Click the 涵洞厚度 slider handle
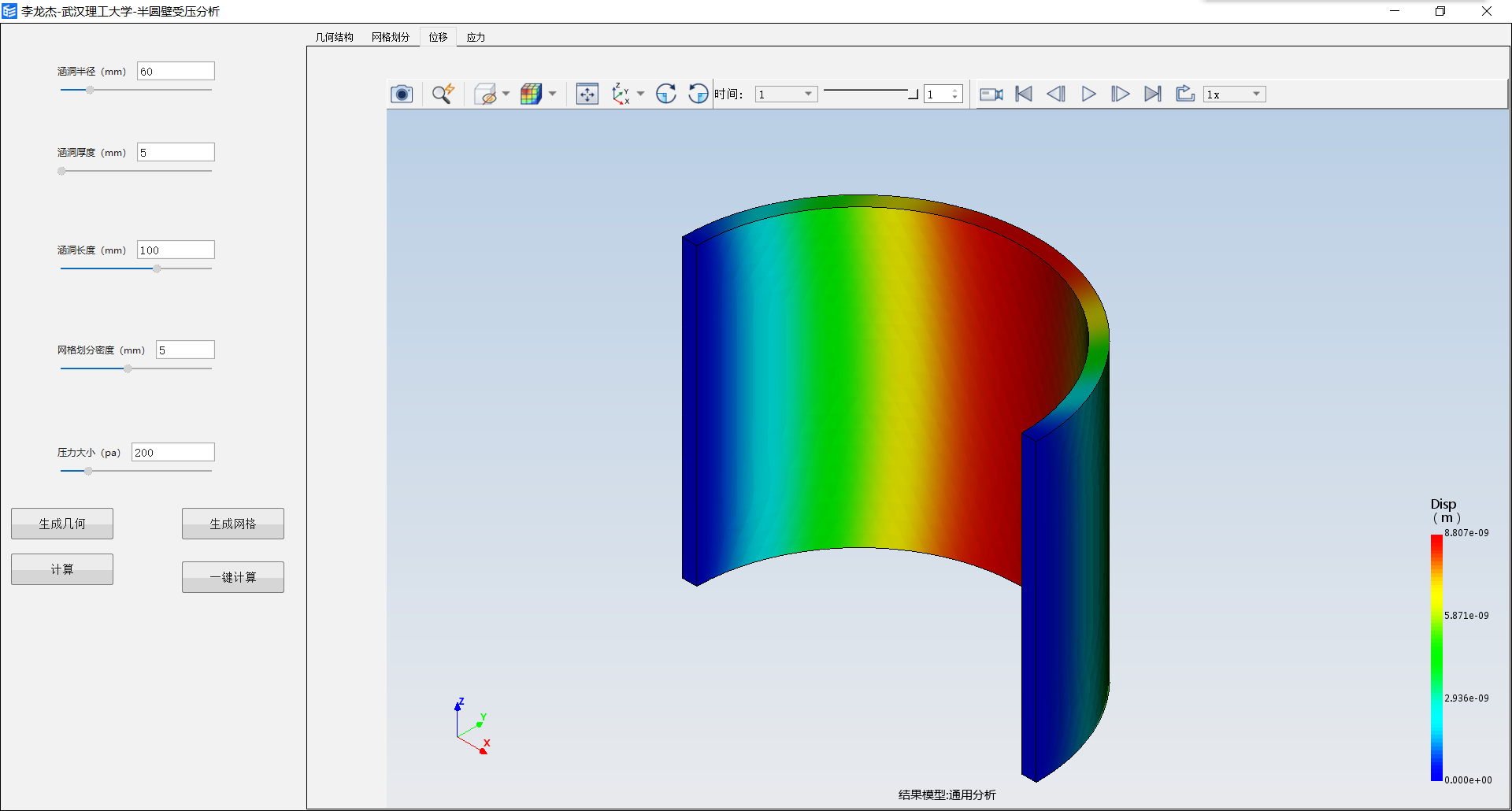Viewport: 1512px width, 811px height. (61, 171)
